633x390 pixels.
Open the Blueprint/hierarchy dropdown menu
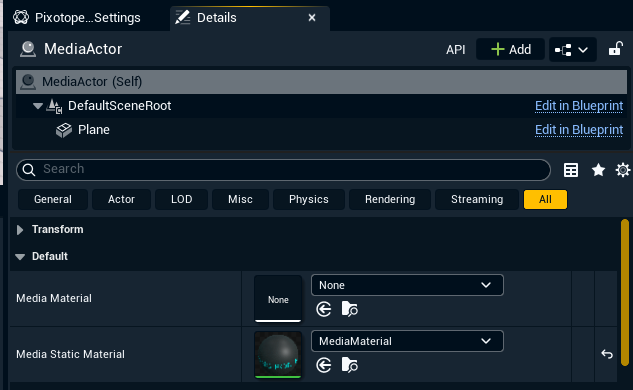coord(572,50)
